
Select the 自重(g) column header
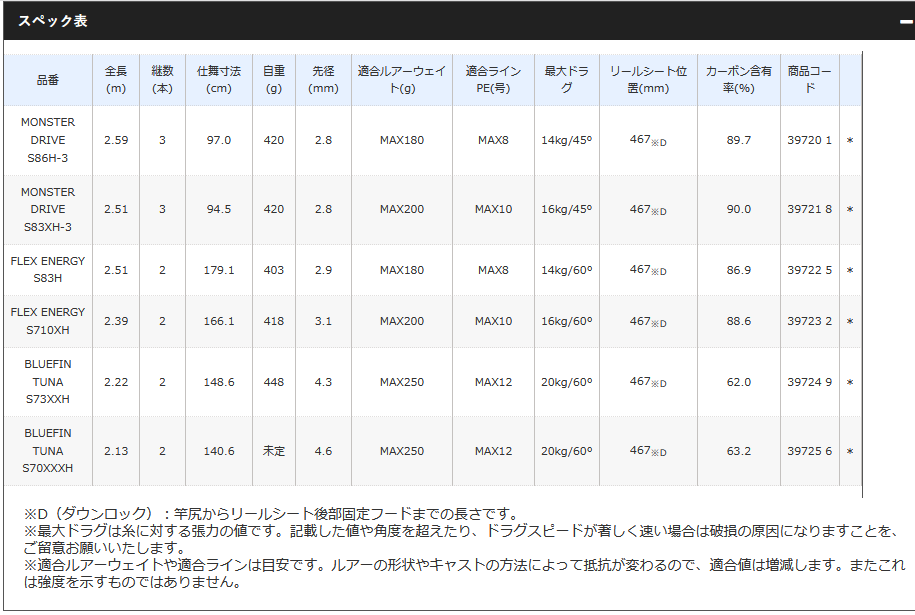coord(274,80)
